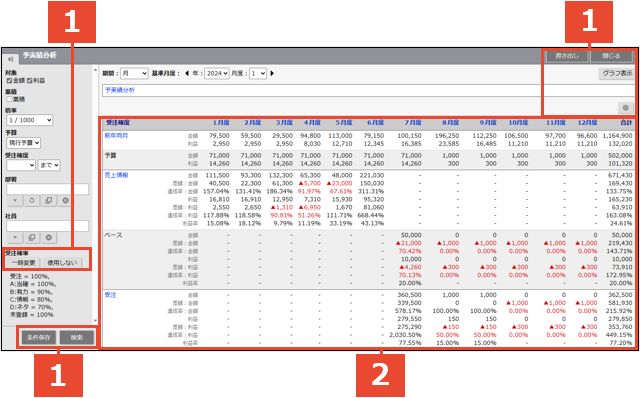Open the 月度 dropdown showing 1
Viewport: 640px width, 398px height.
coord(258,73)
